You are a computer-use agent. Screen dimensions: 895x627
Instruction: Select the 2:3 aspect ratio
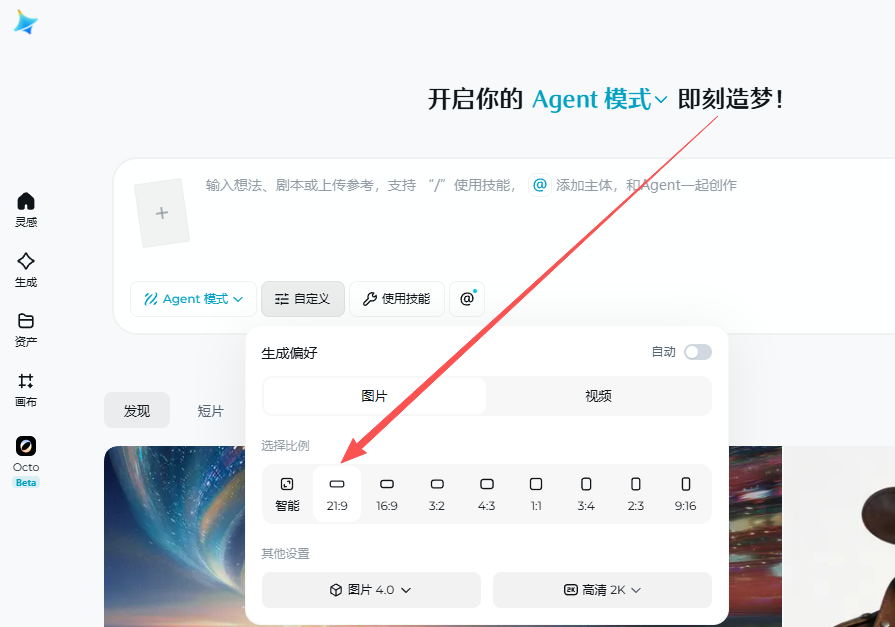click(635, 494)
